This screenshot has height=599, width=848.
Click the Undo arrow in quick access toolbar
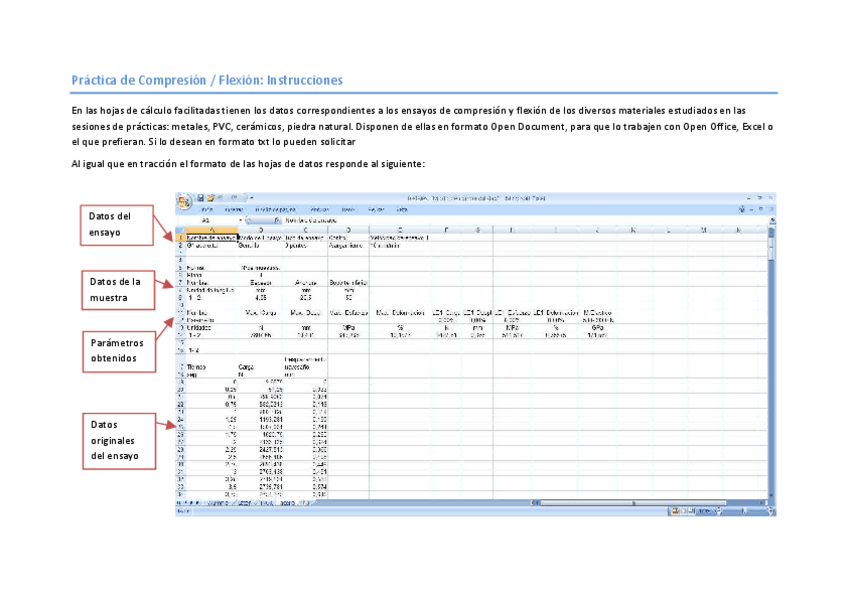220,198
